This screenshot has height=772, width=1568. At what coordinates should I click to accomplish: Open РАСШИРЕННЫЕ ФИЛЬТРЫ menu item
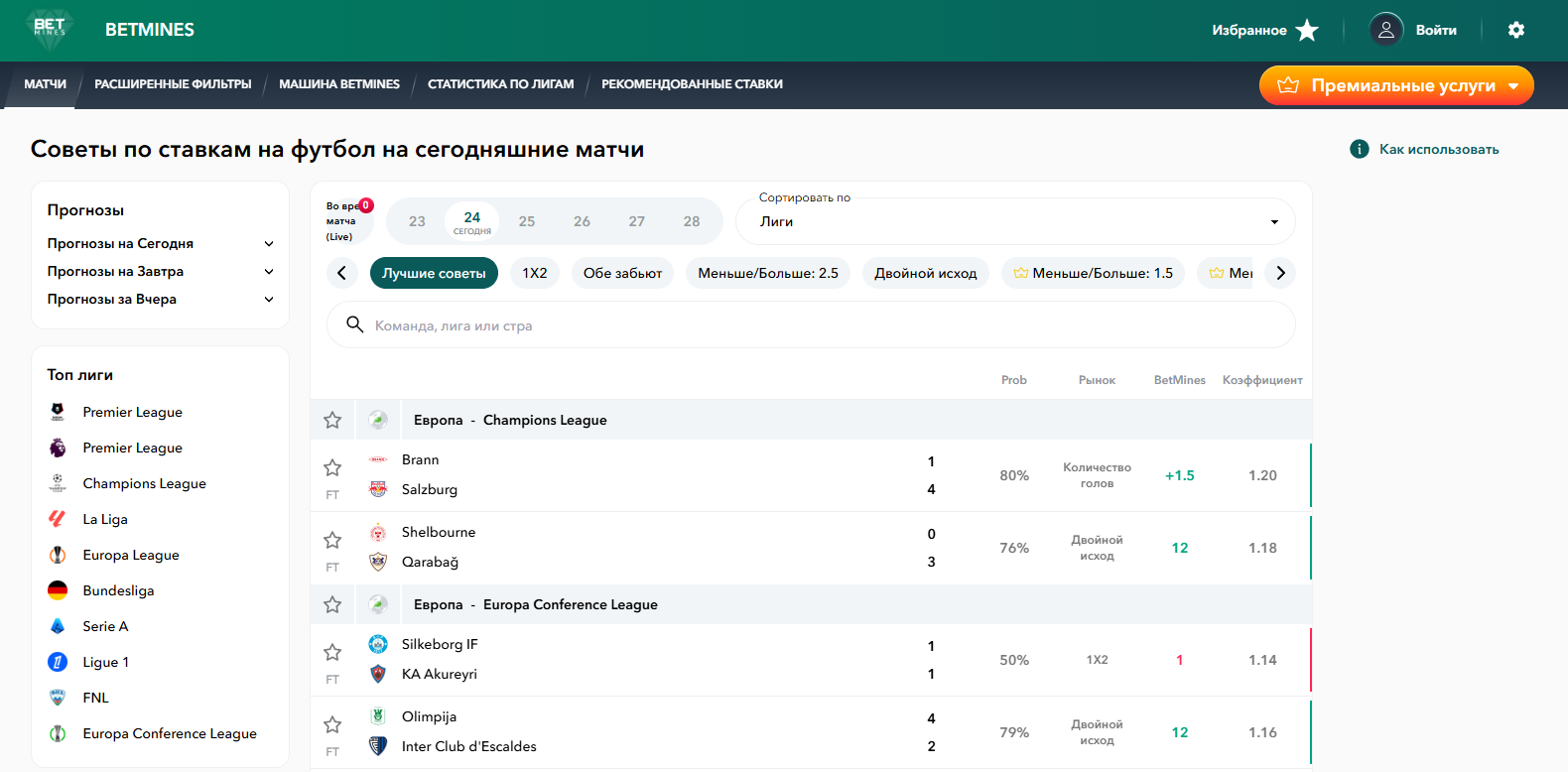[173, 84]
